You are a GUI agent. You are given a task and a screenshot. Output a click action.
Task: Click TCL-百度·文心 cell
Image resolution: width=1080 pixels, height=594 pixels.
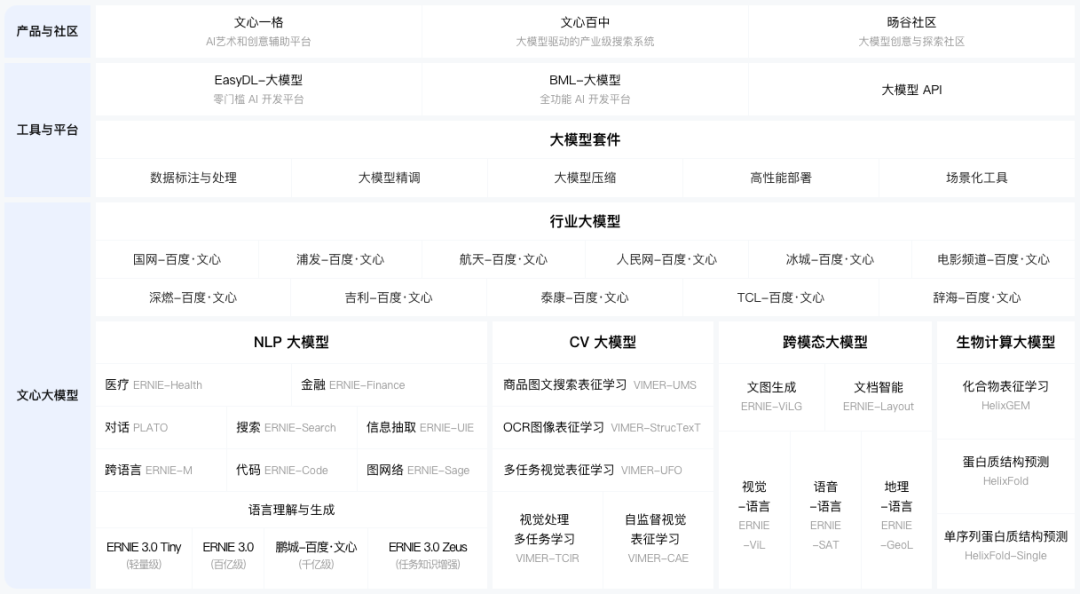(780, 298)
